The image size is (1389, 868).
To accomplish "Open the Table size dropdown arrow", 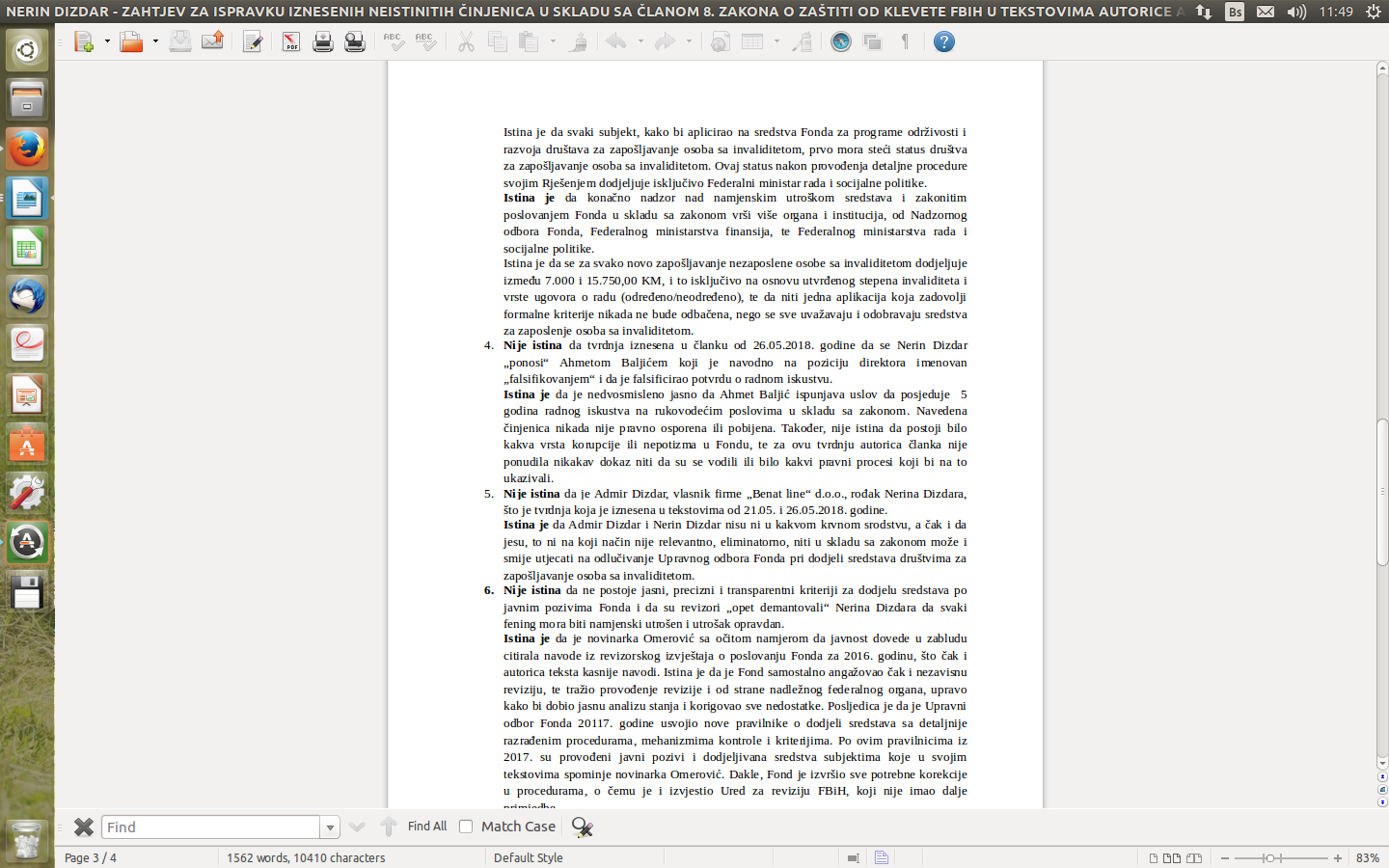I will pos(776,41).
